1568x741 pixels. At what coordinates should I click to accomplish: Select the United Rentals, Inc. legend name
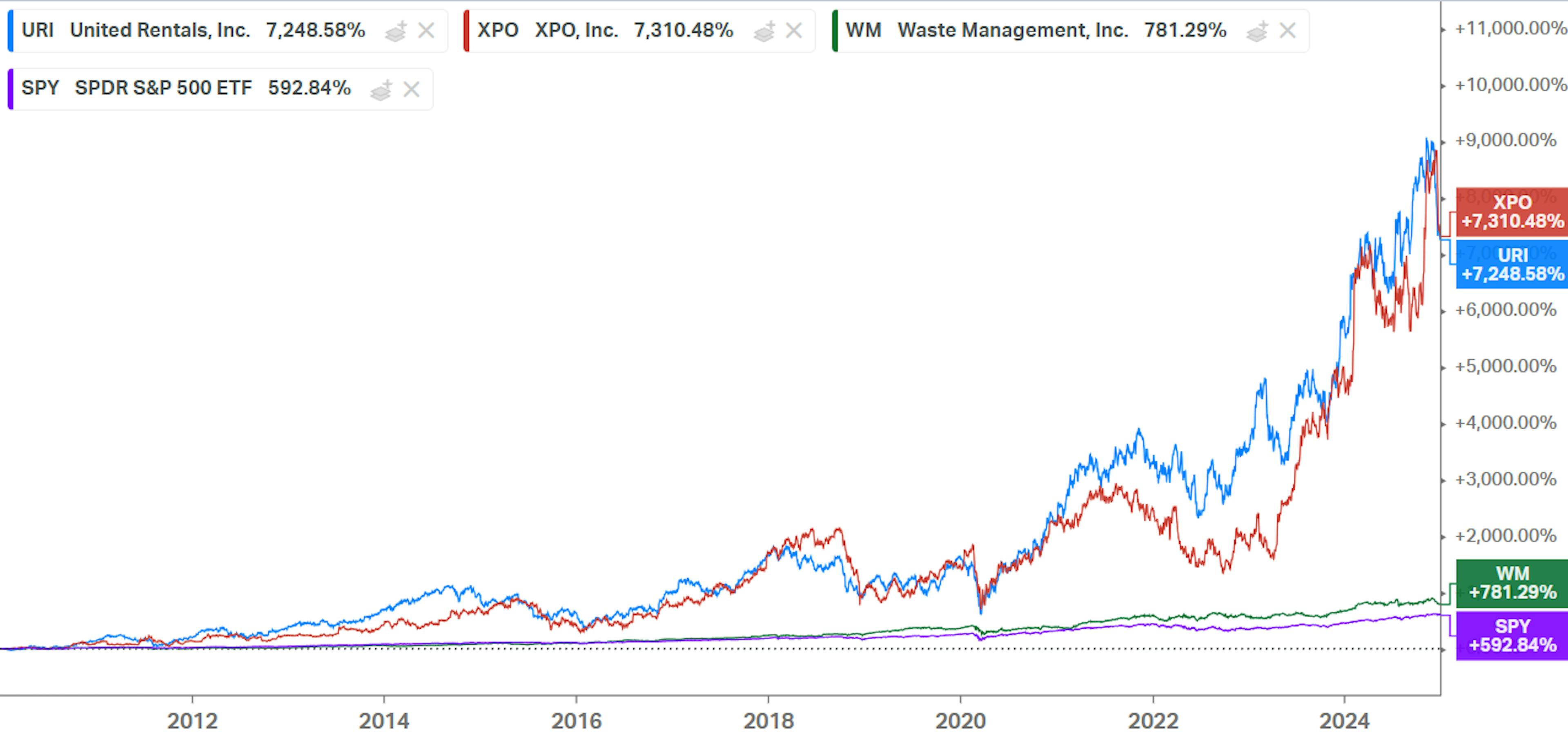160,31
